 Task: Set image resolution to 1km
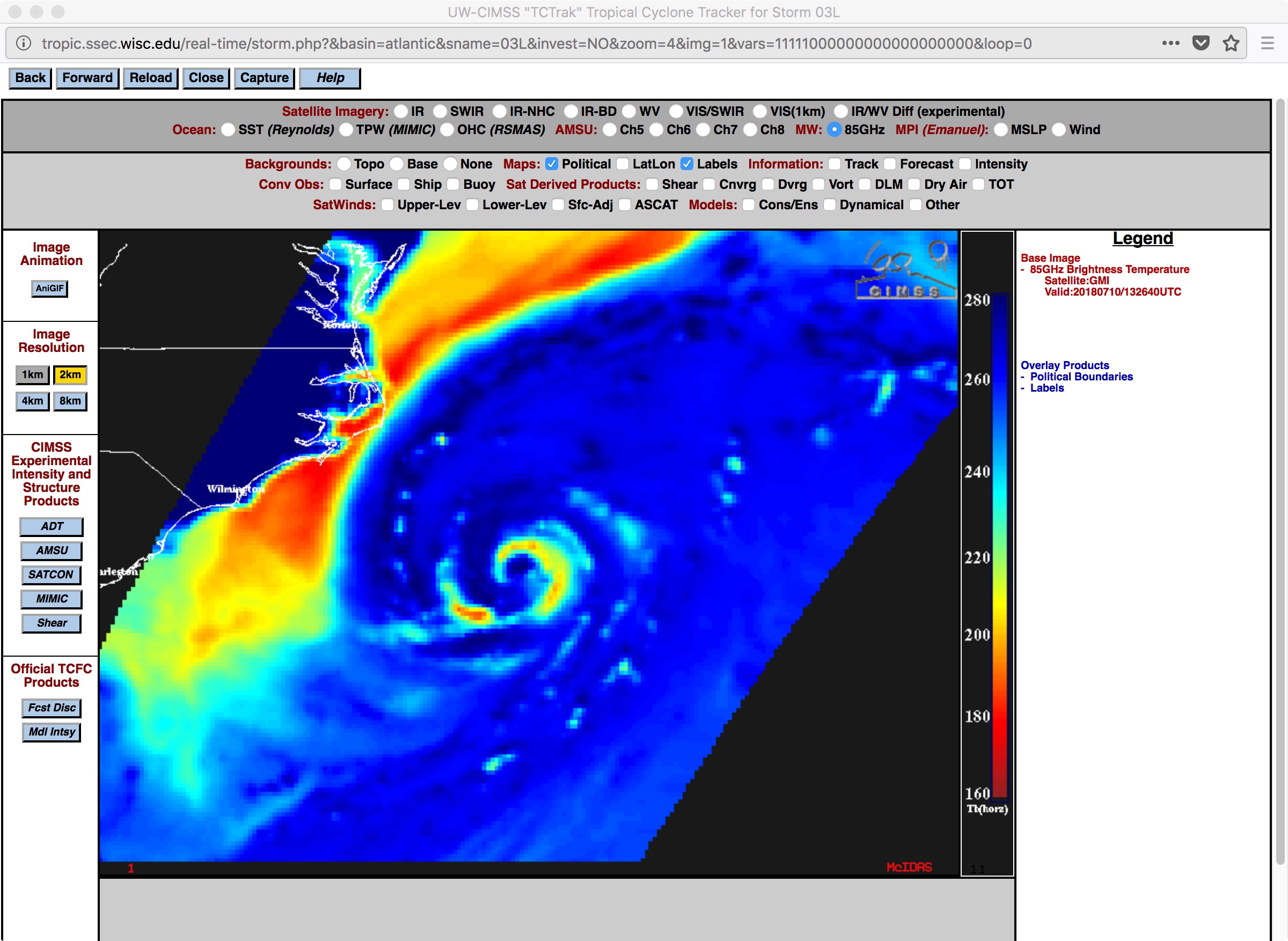[x=33, y=375]
